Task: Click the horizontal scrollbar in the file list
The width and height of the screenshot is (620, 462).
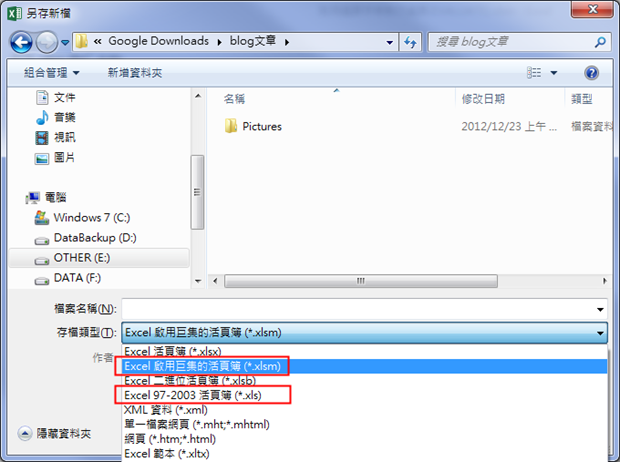Action: point(361,281)
